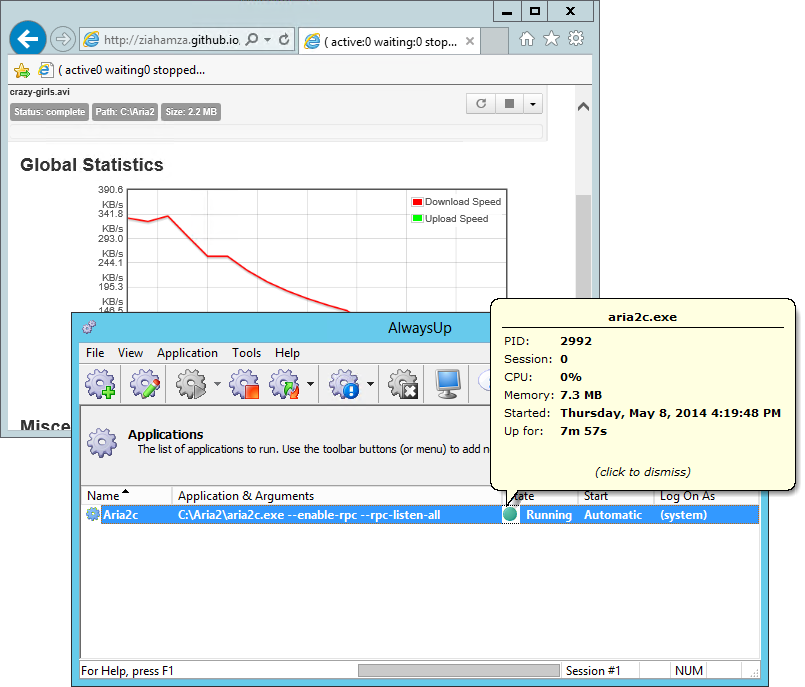Sort by the Name column header
Viewport: 805px width, 687px height.
[126, 496]
